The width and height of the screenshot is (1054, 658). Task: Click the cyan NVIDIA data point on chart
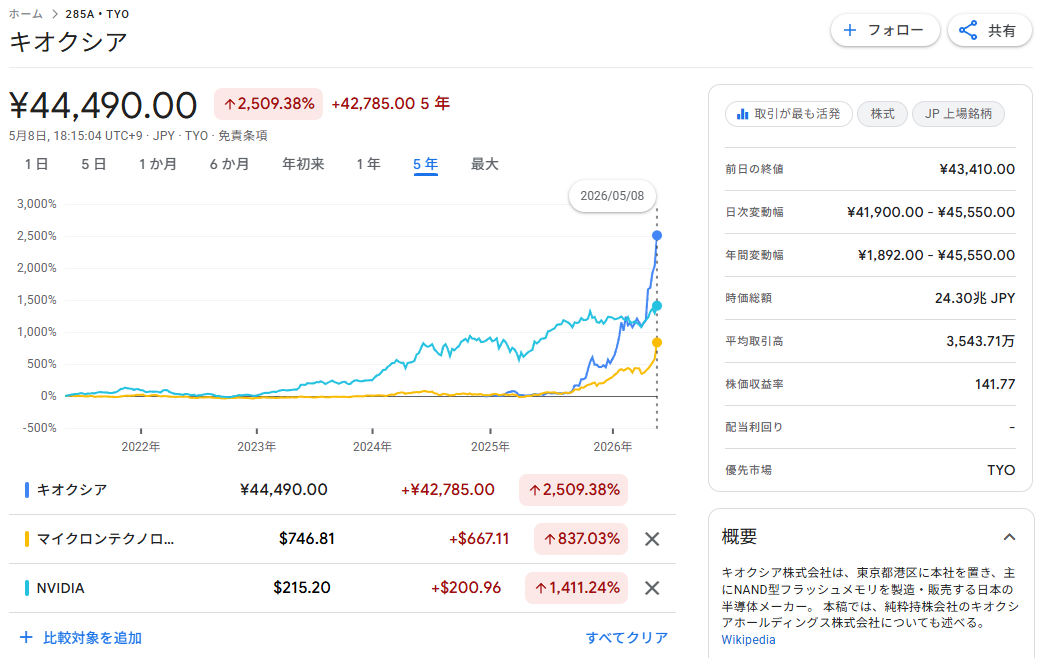(x=657, y=306)
